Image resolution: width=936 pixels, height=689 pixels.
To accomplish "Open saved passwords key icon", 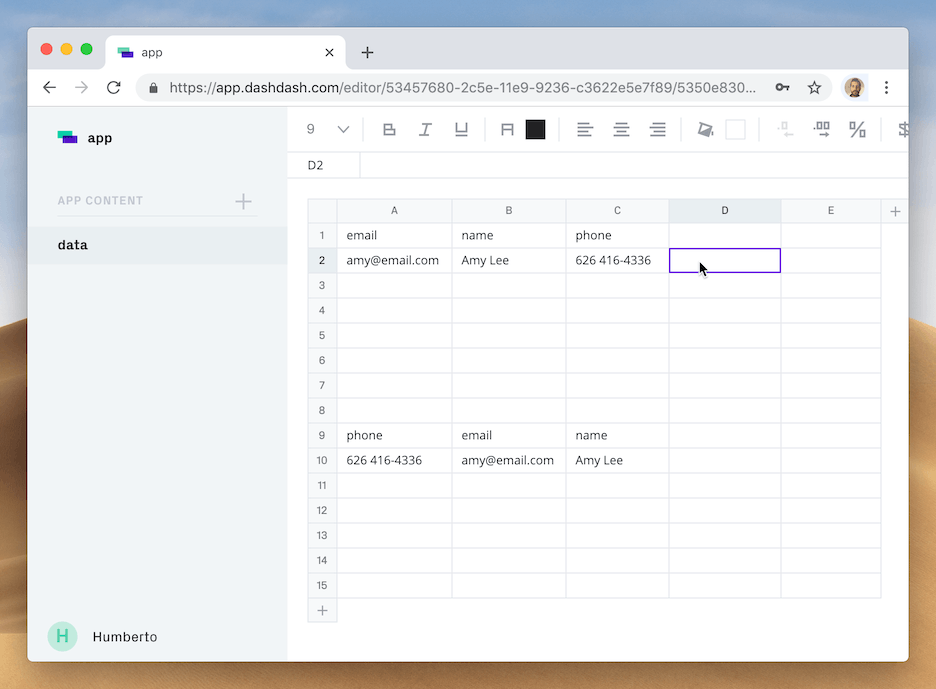I will pyautogui.click(x=782, y=88).
